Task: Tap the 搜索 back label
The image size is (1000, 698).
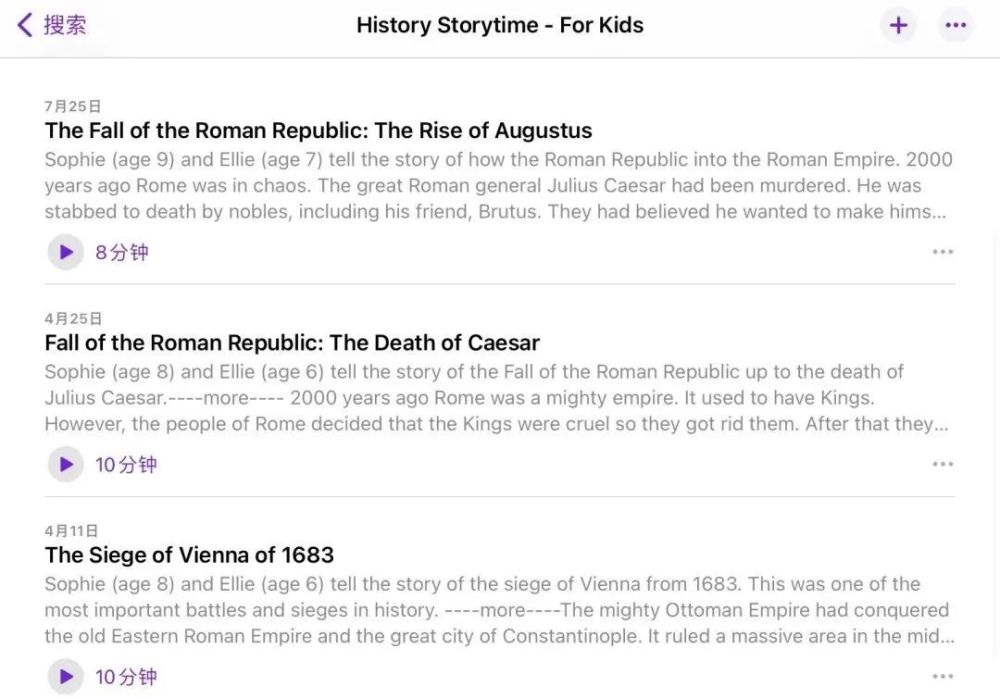Action: [x=65, y=25]
